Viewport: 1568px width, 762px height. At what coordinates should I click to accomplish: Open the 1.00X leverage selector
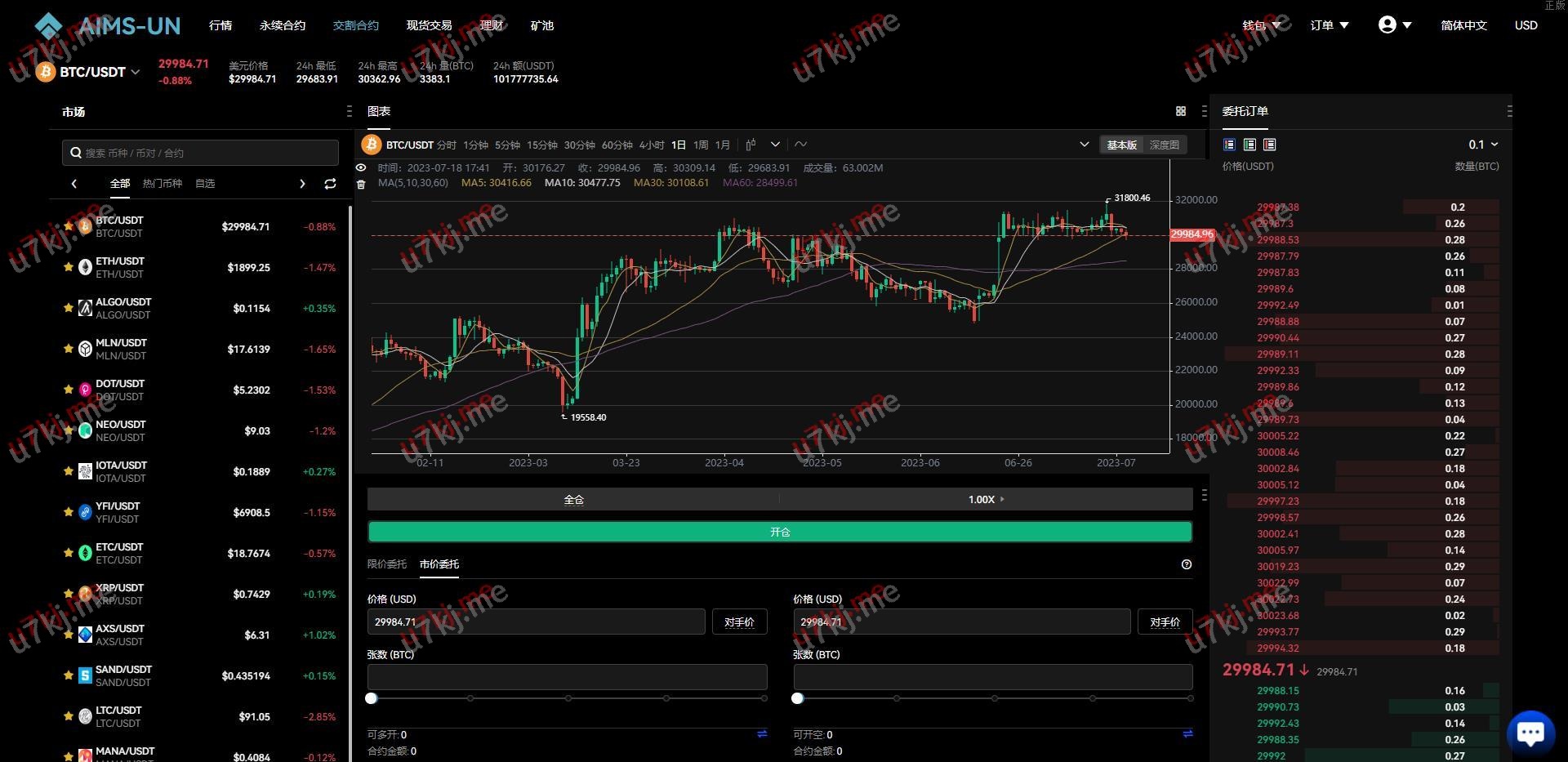coord(986,499)
